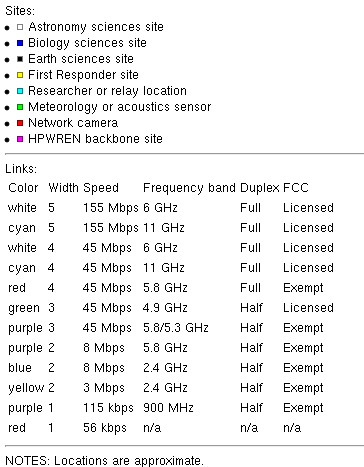This screenshot has height=467, width=364.
Task: Click the Speed column header
Action: (101, 188)
